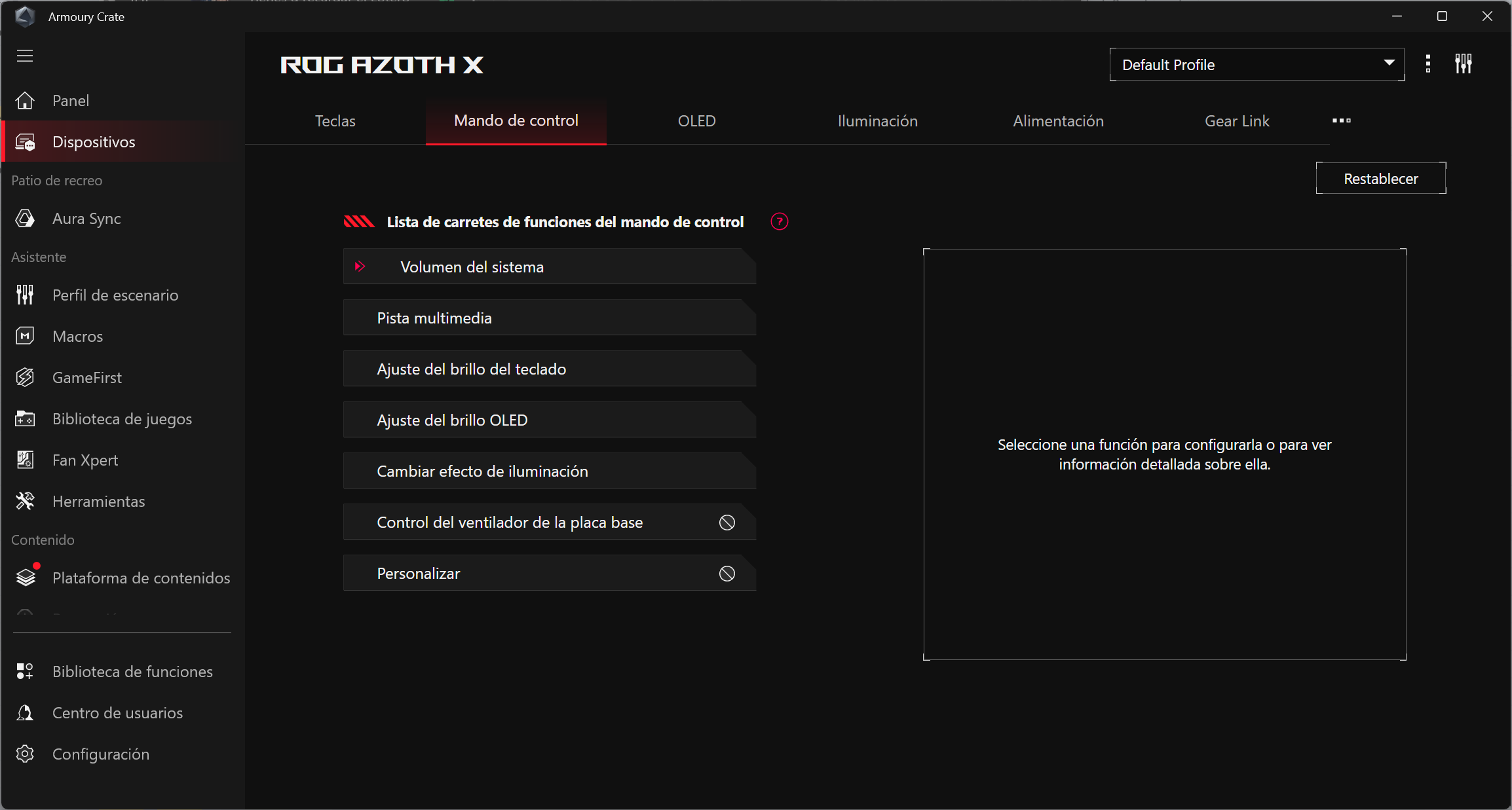Image resolution: width=1512 pixels, height=810 pixels.
Task: Click the ROG AZOTH X device title
Action: [x=382, y=65]
